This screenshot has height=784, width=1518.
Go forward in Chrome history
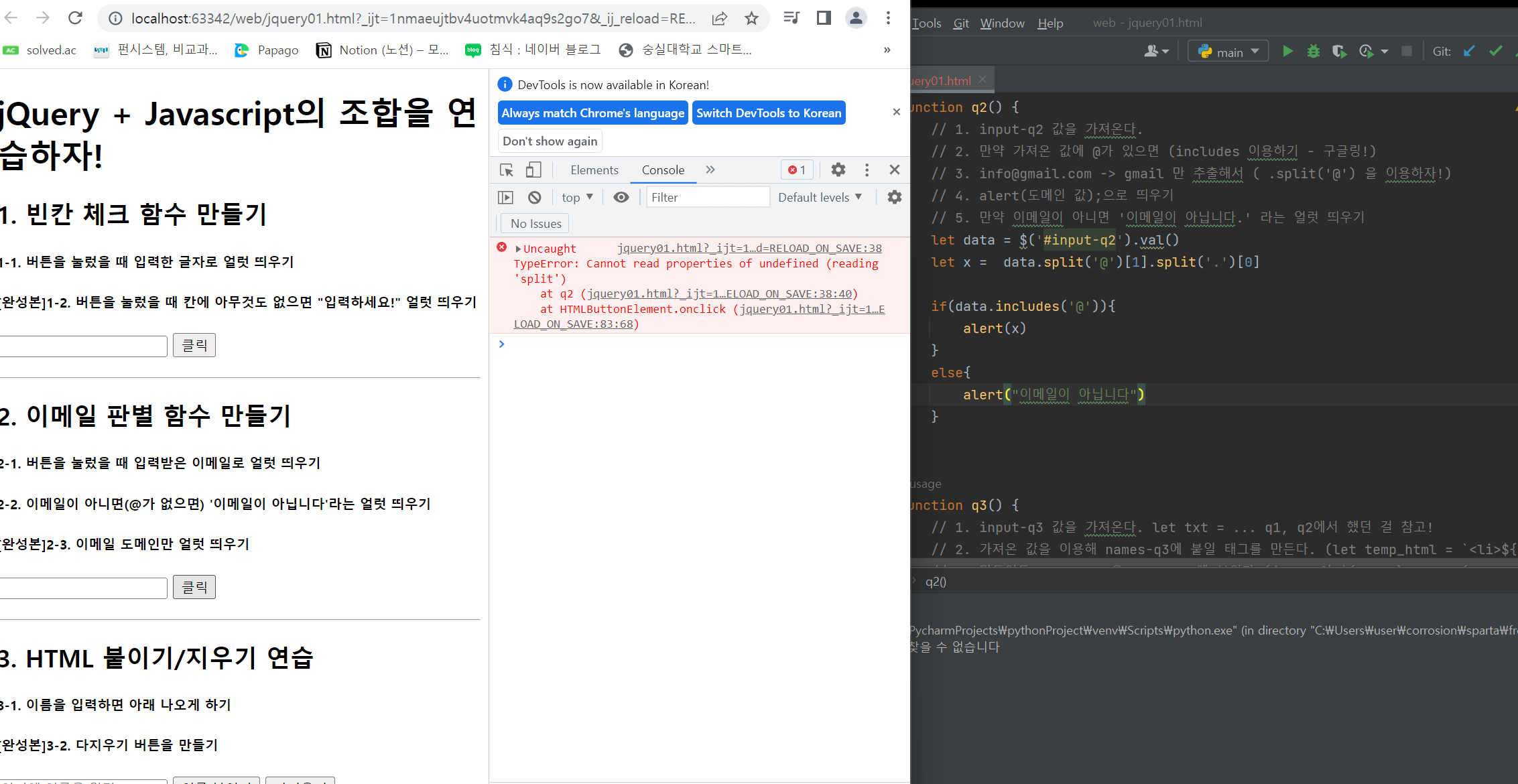coord(43,18)
